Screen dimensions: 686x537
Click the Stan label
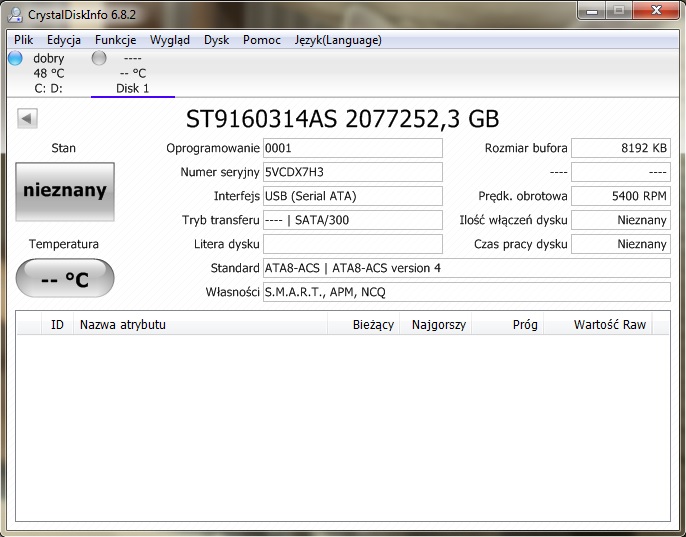63,148
